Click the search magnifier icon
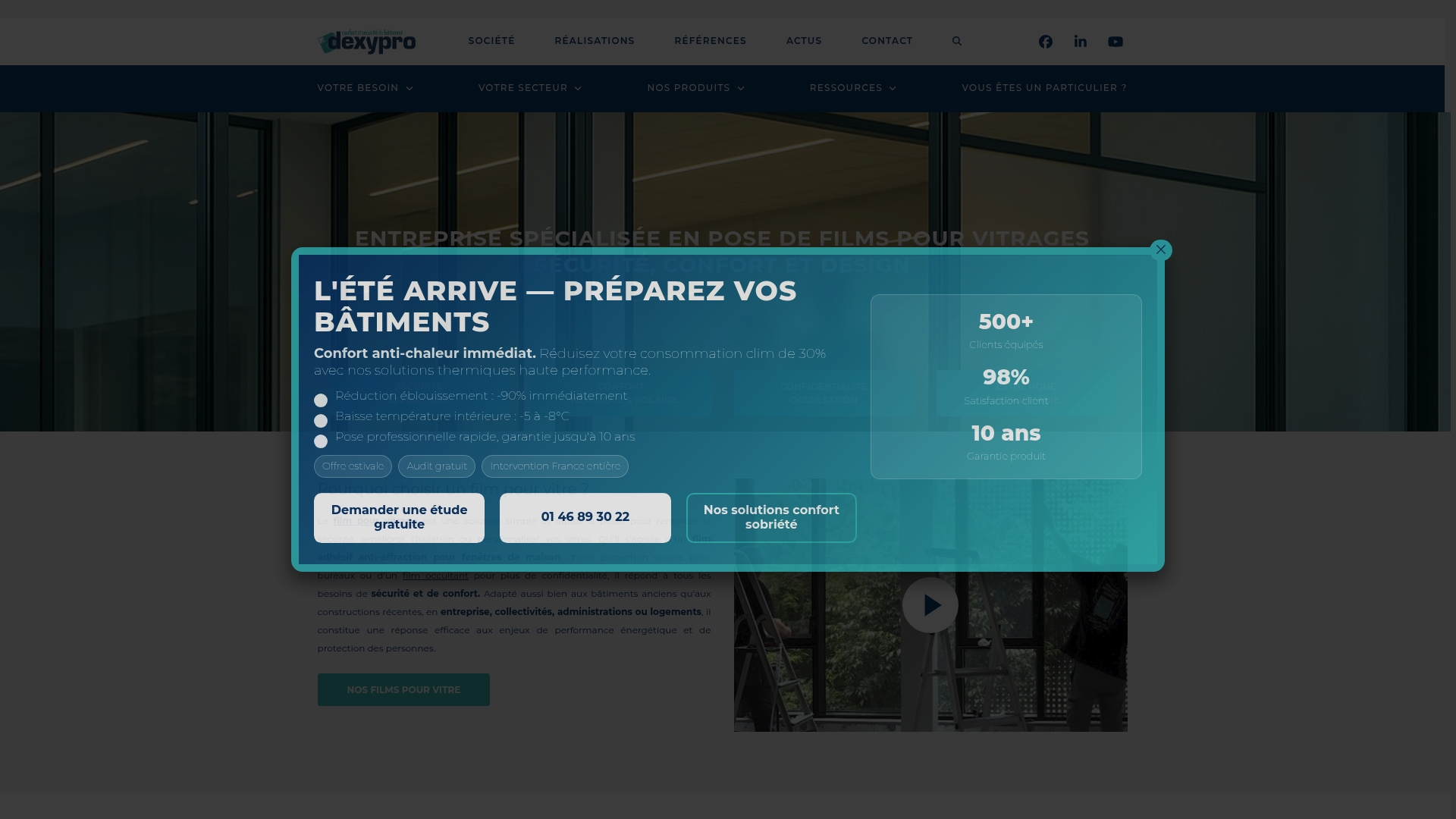This screenshot has height=819, width=1456. [956, 41]
